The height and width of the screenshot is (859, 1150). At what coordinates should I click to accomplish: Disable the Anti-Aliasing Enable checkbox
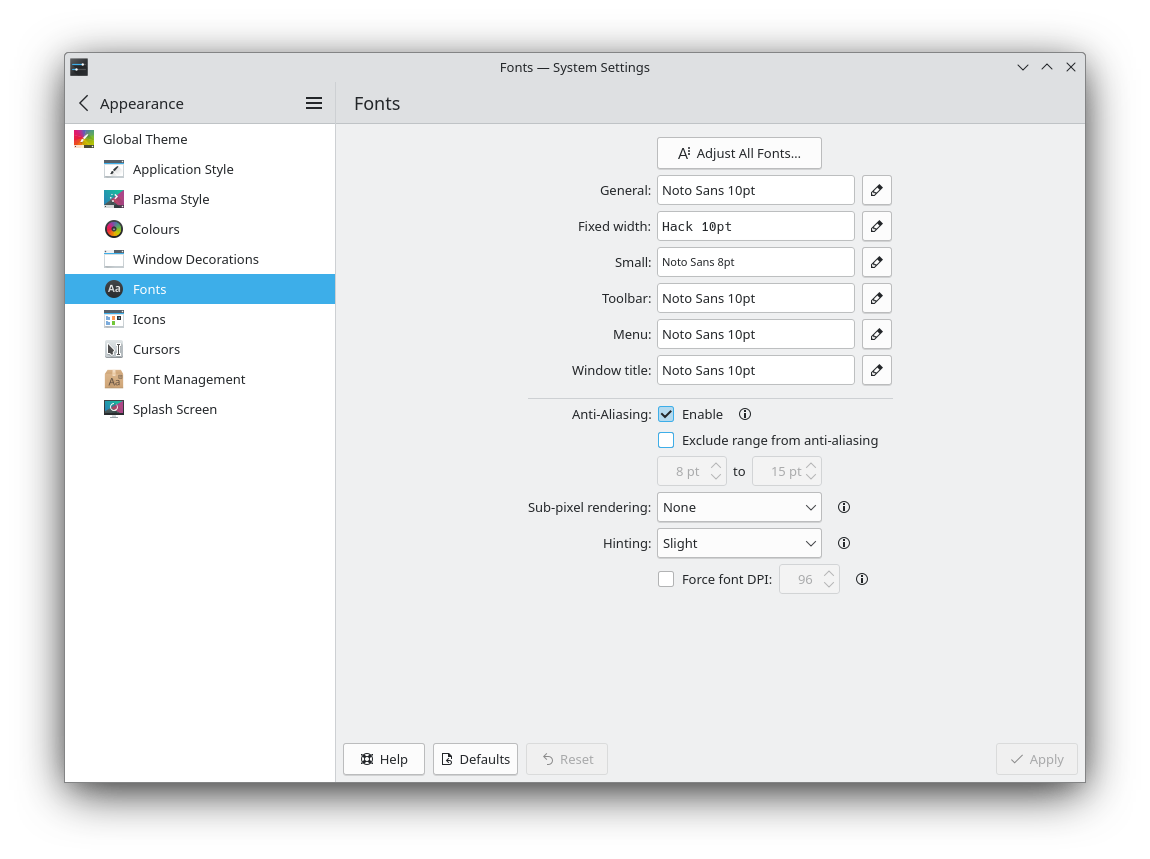[x=666, y=414]
